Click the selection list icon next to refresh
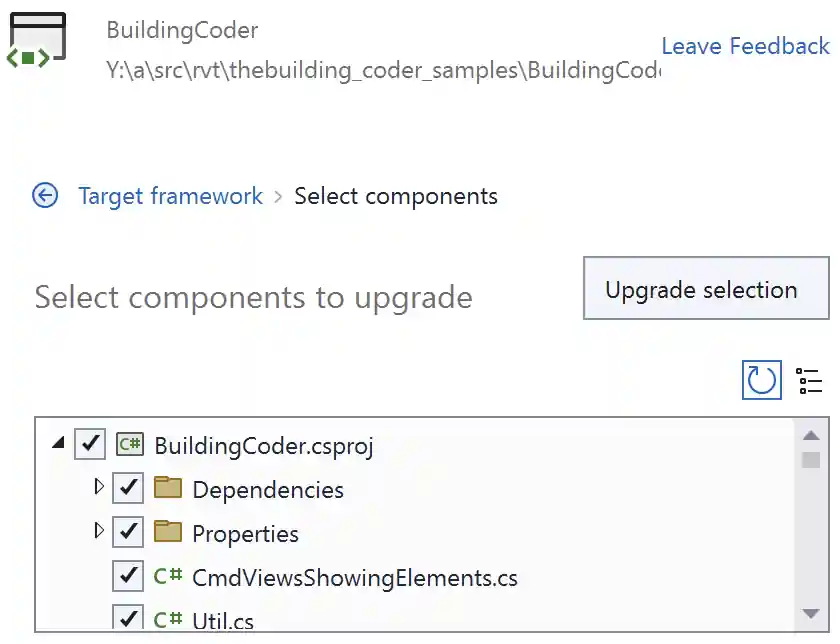 pos(809,380)
